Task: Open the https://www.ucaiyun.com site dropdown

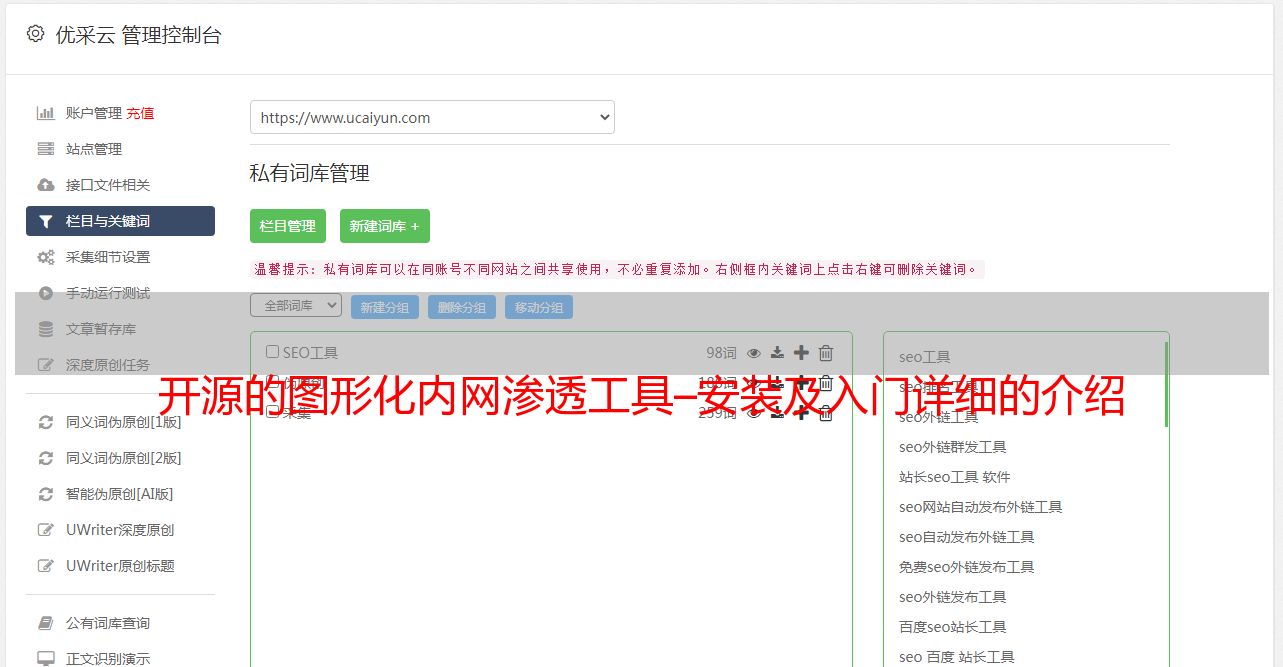Action: click(432, 117)
